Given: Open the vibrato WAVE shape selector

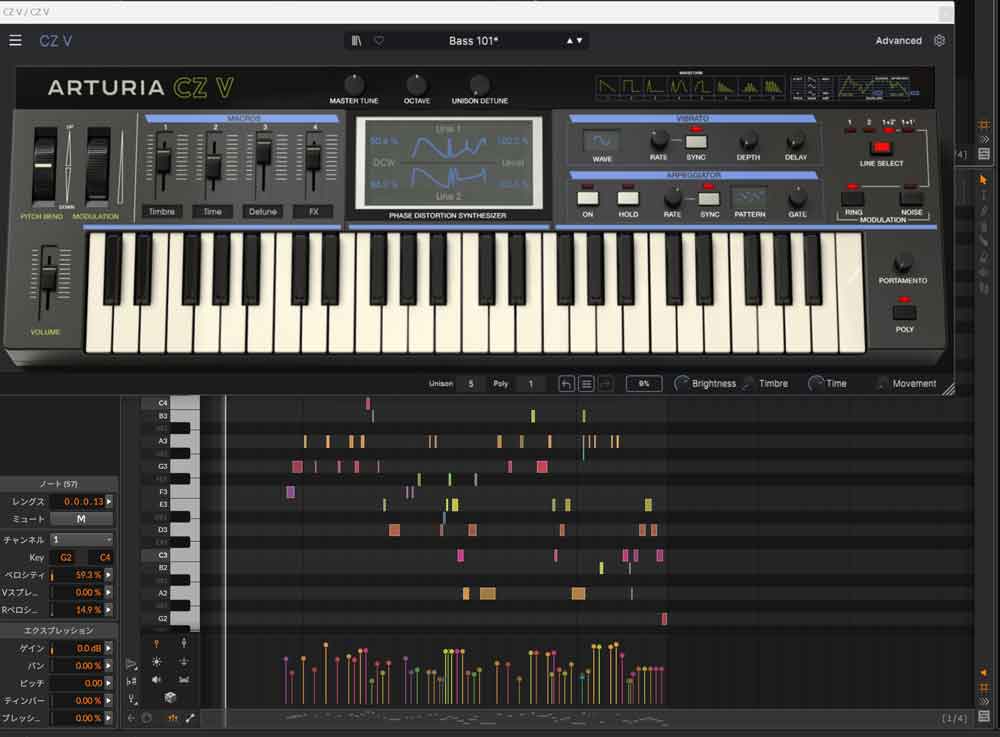Looking at the screenshot, I should click(602, 141).
